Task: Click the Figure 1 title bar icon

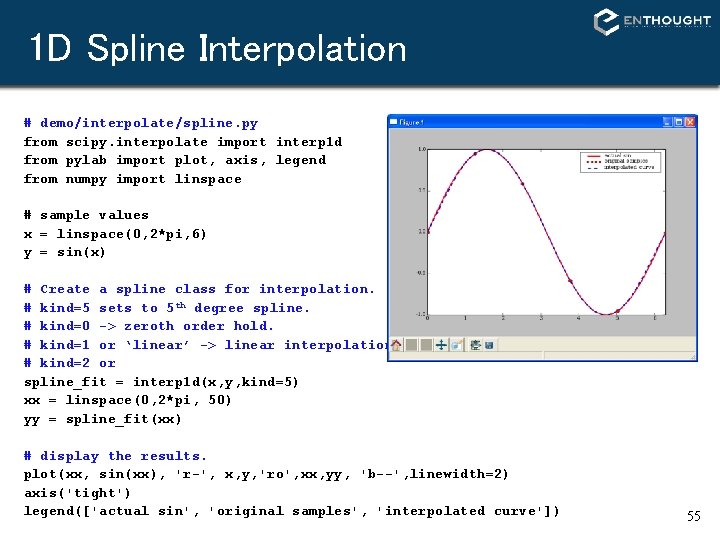Action: point(394,122)
